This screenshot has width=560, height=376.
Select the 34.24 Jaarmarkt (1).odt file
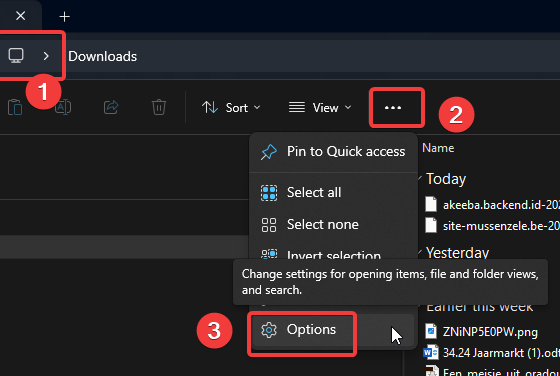point(492,353)
